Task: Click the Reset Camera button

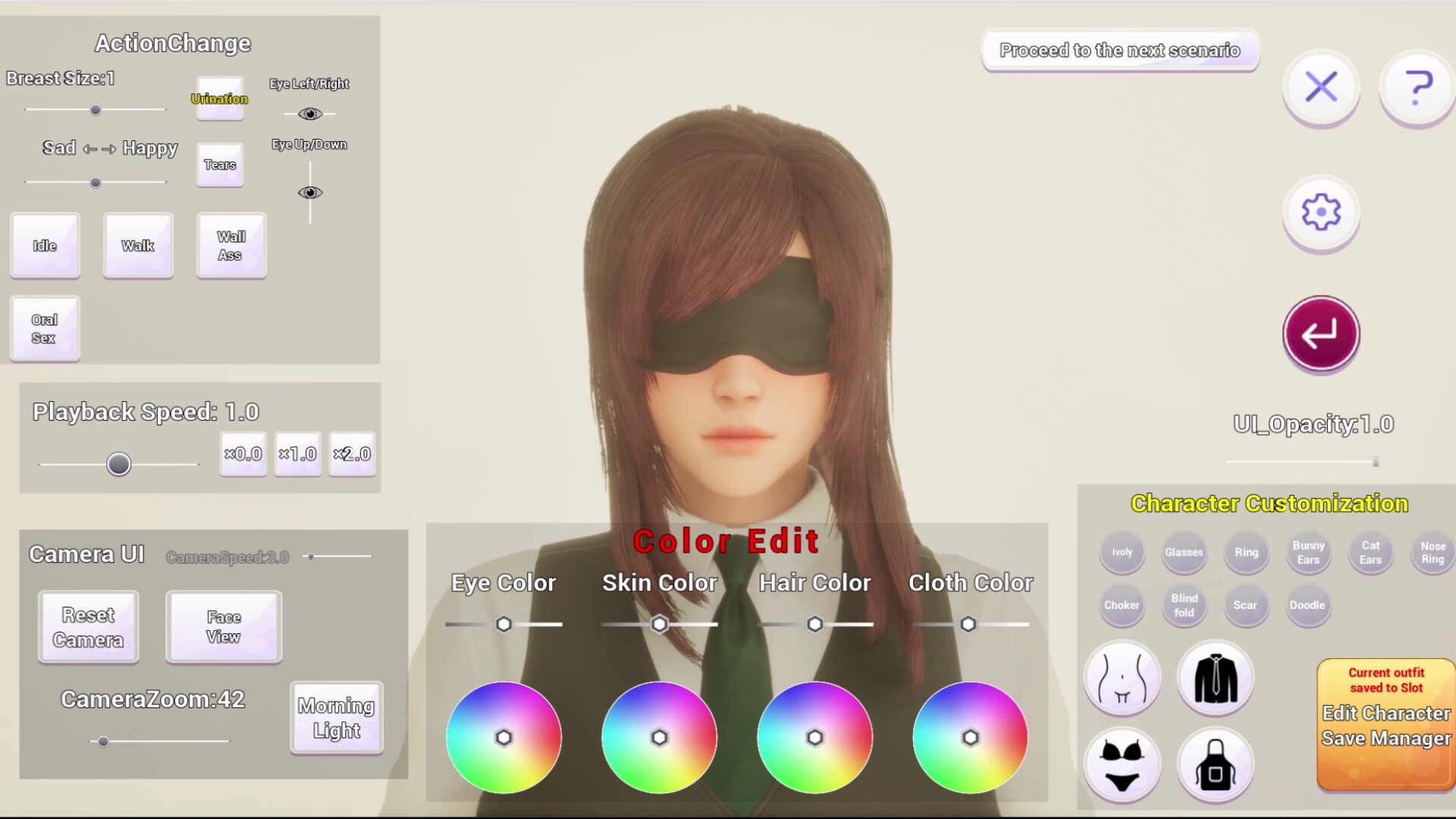Action: coord(88,627)
